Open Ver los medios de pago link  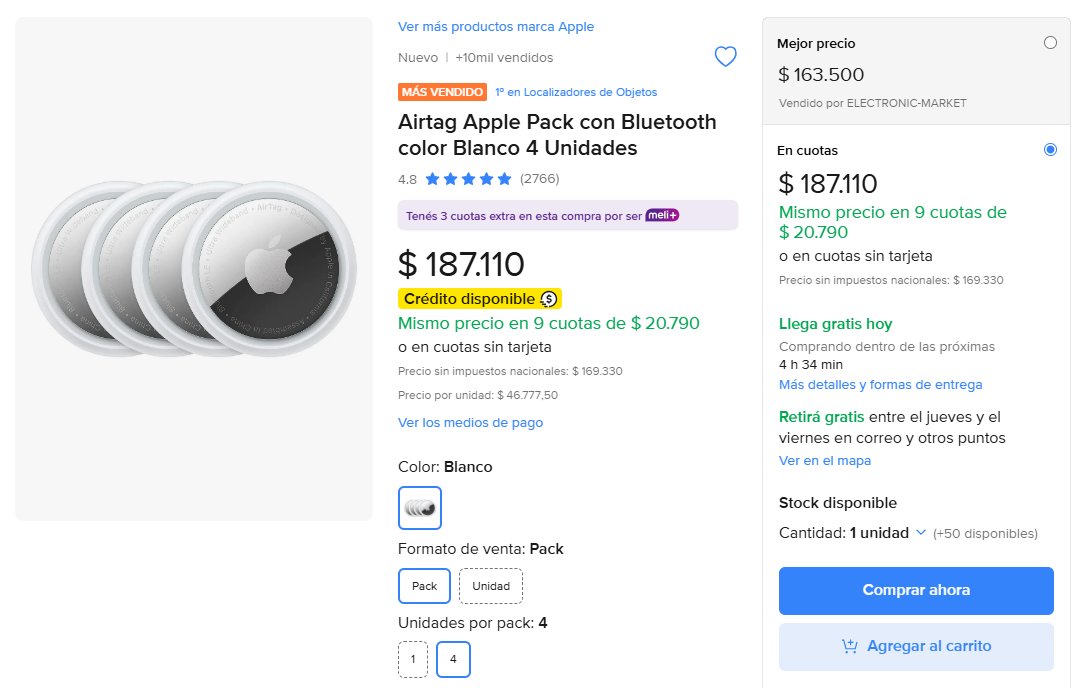point(470,423)
